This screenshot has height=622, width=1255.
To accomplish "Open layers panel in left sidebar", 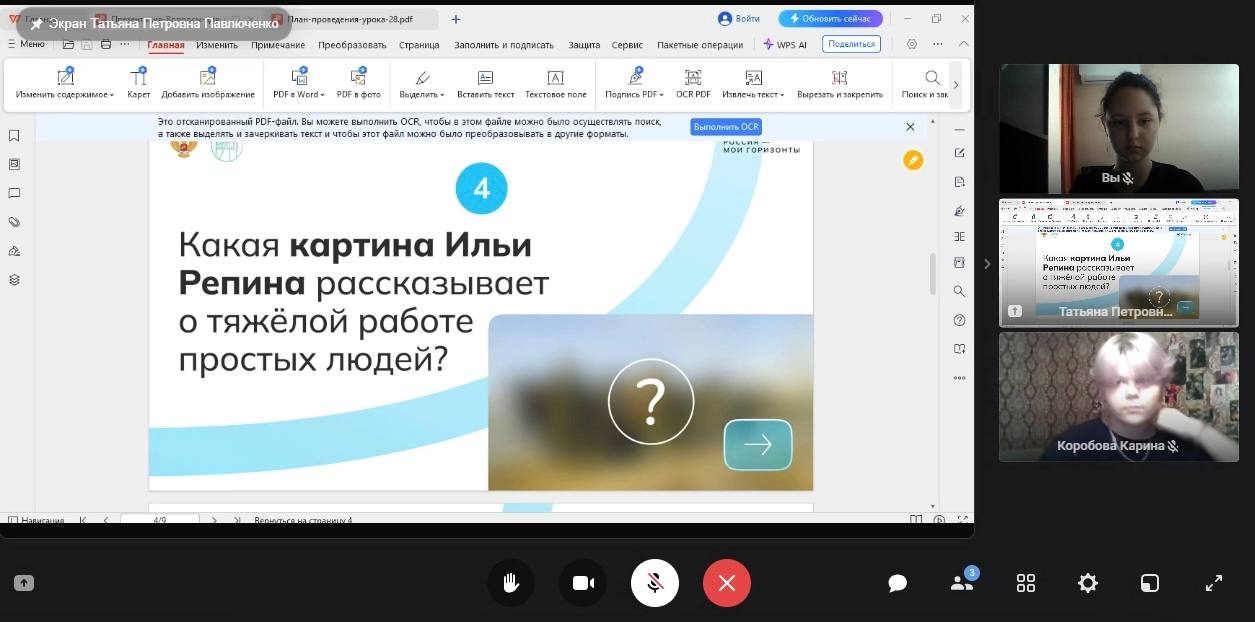I will point(14,280).
